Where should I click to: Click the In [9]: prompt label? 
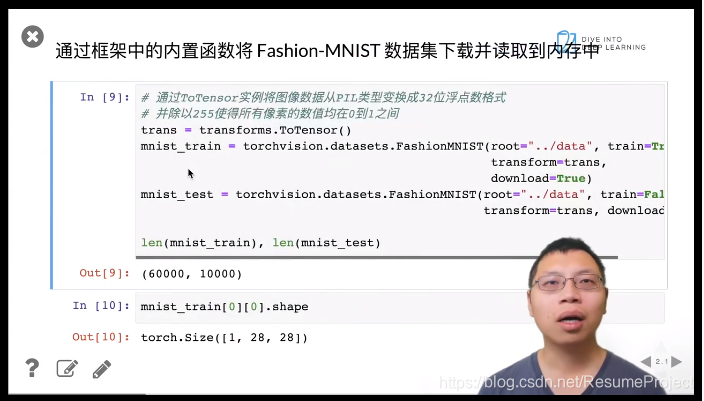point(105,97)
